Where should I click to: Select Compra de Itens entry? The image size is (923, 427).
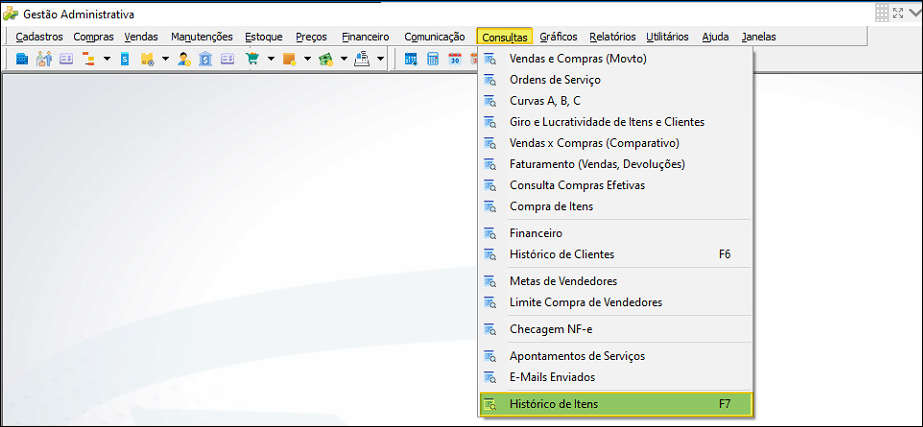616,207
